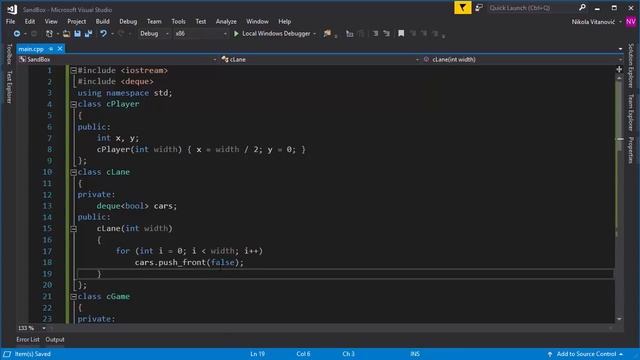640x360 pixels.
Task: Collapse the class cGame outline
Action: click(x=74, y=297)
